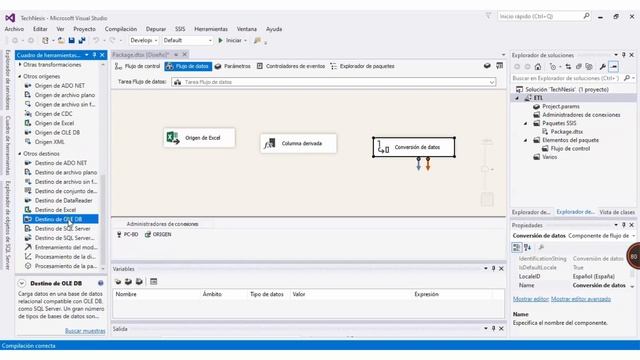Click the Mostrar editor link

[531, 299]
